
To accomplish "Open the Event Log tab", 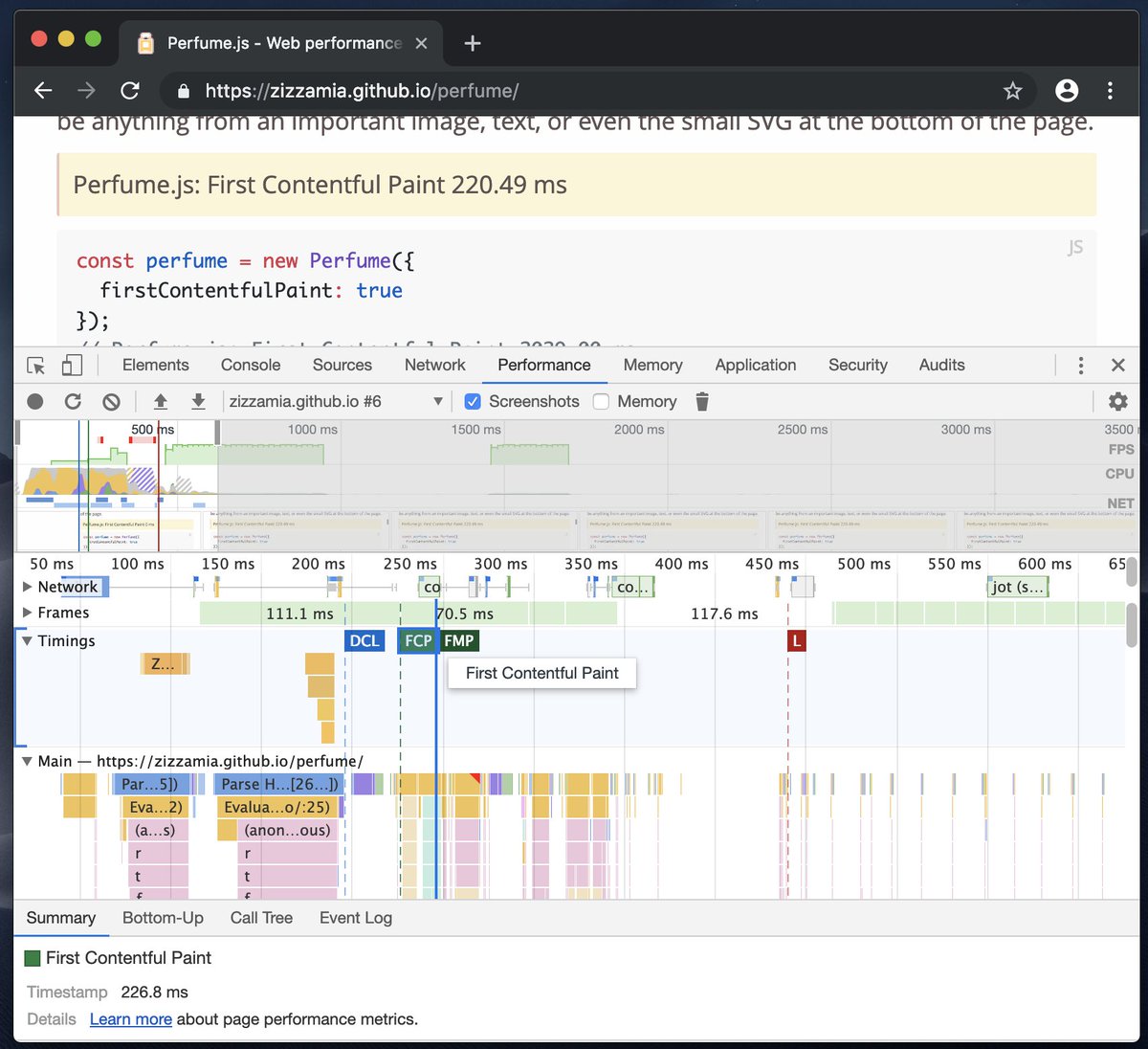I will click(356, 918).
